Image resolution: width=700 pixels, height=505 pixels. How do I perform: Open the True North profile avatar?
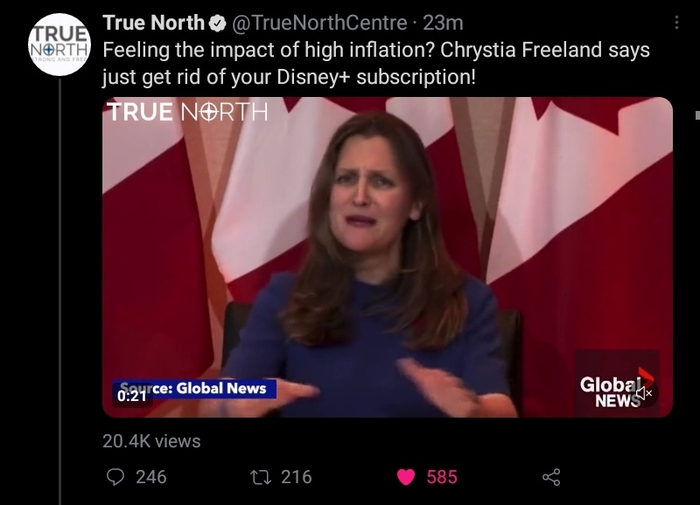click(x=59, y=45)
